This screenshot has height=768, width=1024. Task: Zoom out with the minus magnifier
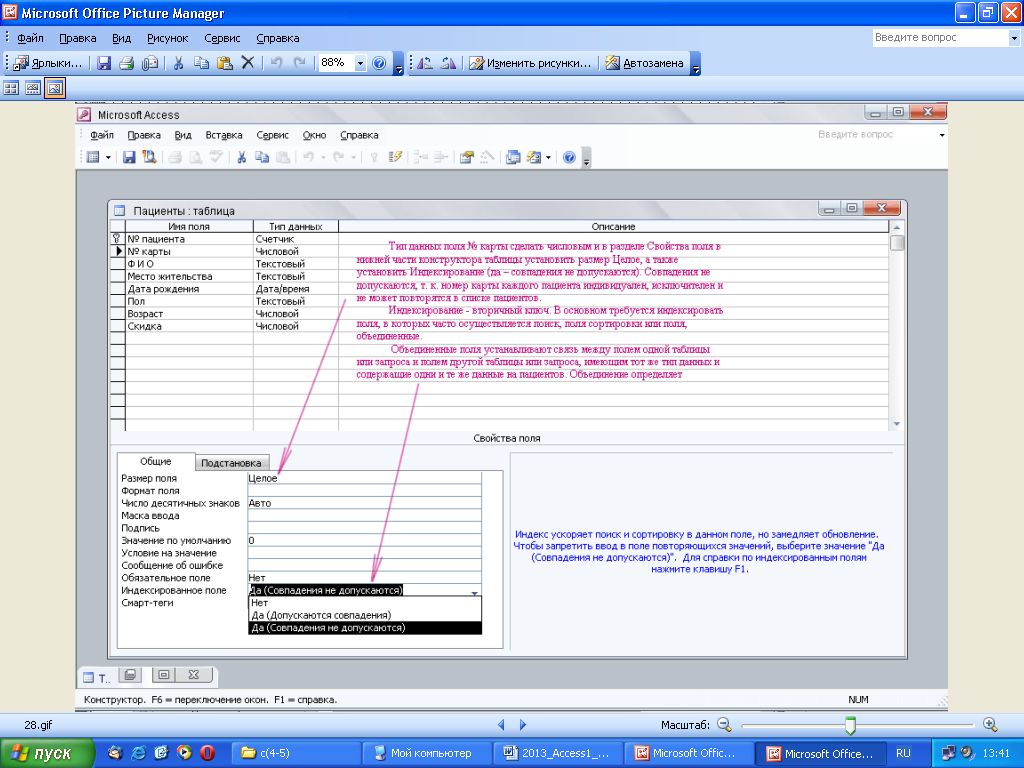(724, 724)
